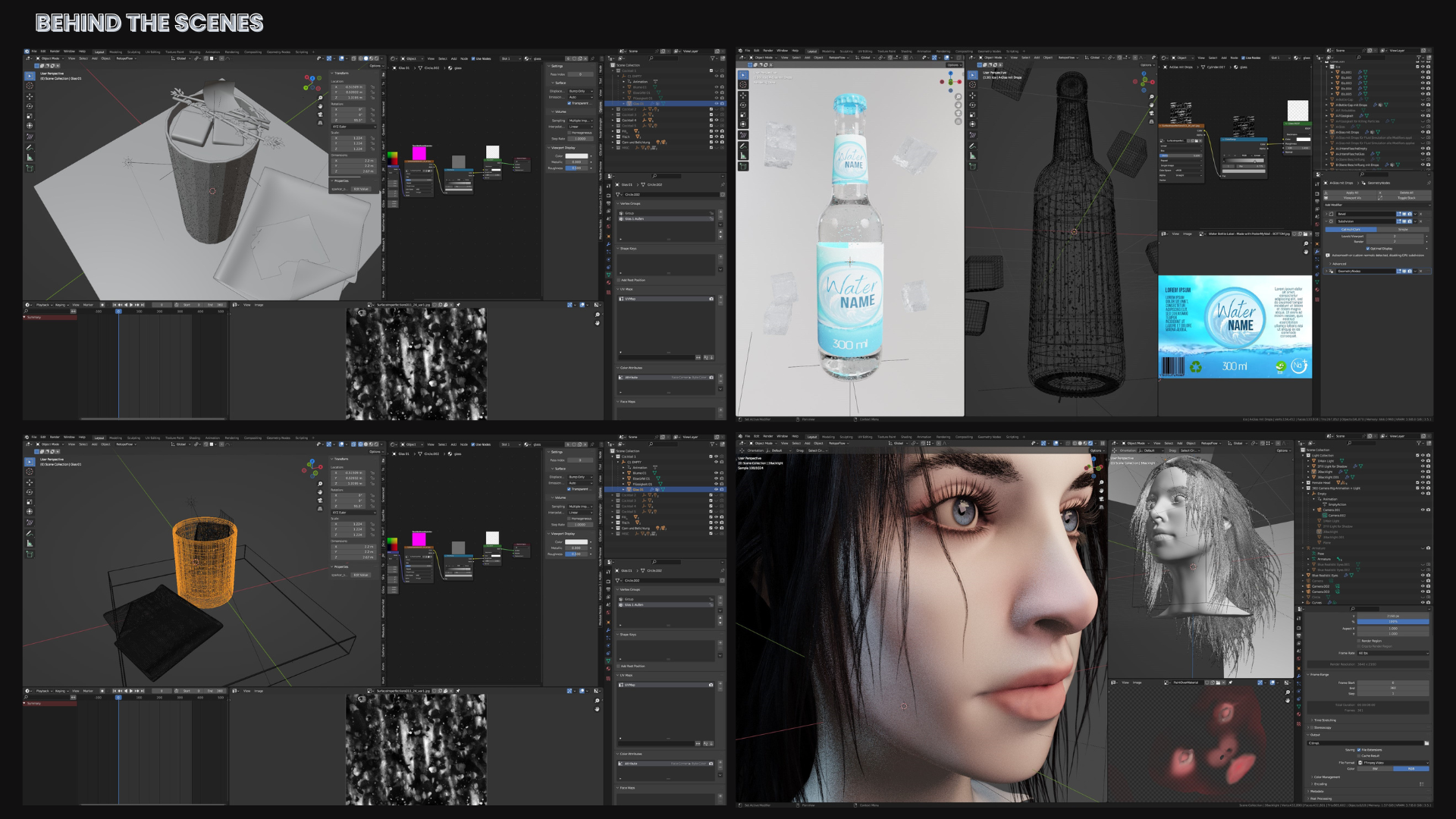The height and width of the screenshot is (819, 1456).
Task: Hide Female Head collection in bottom-right outliner
Action: pyautogui.click(x=1423, y=482)
